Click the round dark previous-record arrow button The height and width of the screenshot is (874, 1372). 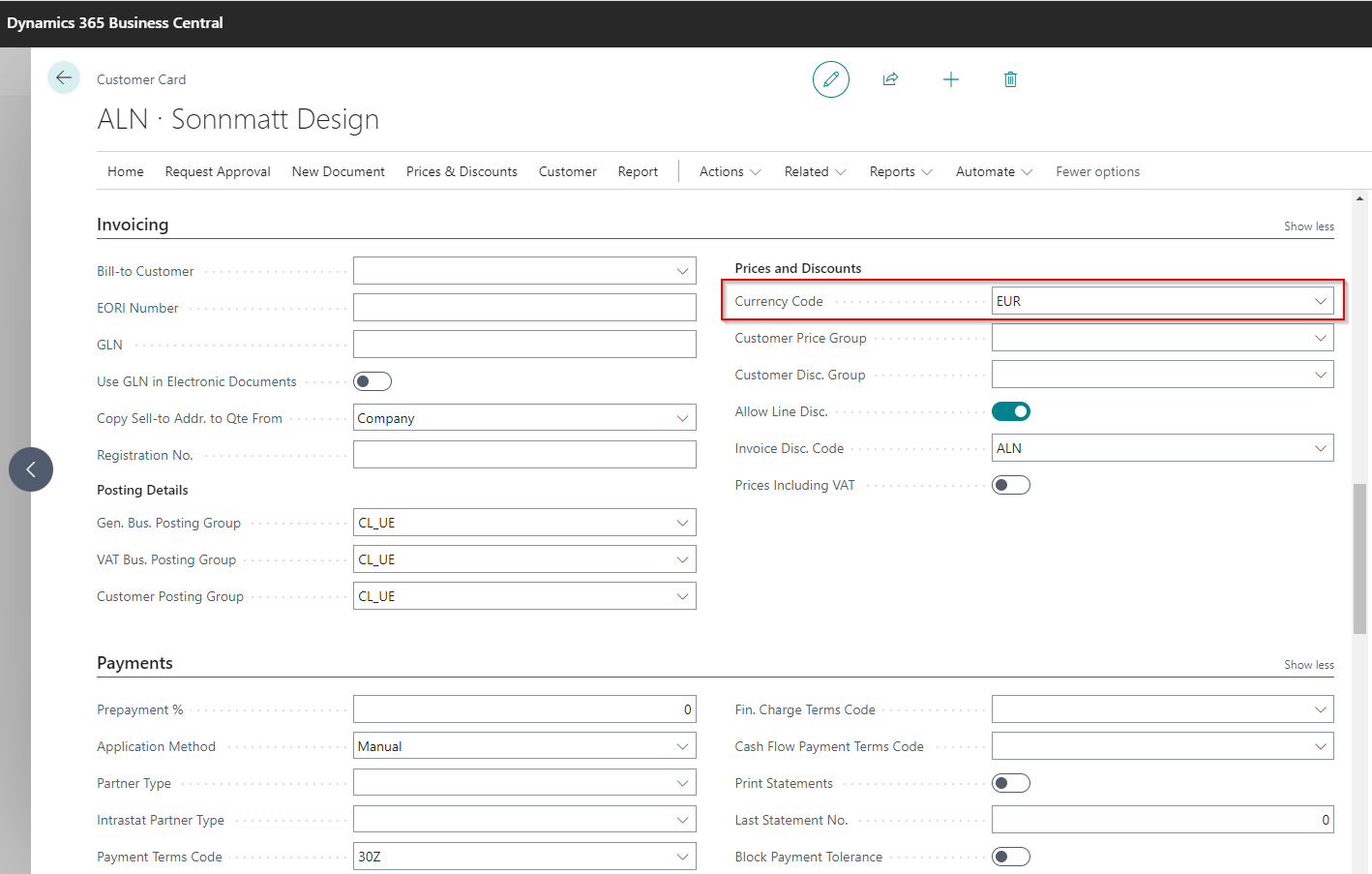coord(31,469)
